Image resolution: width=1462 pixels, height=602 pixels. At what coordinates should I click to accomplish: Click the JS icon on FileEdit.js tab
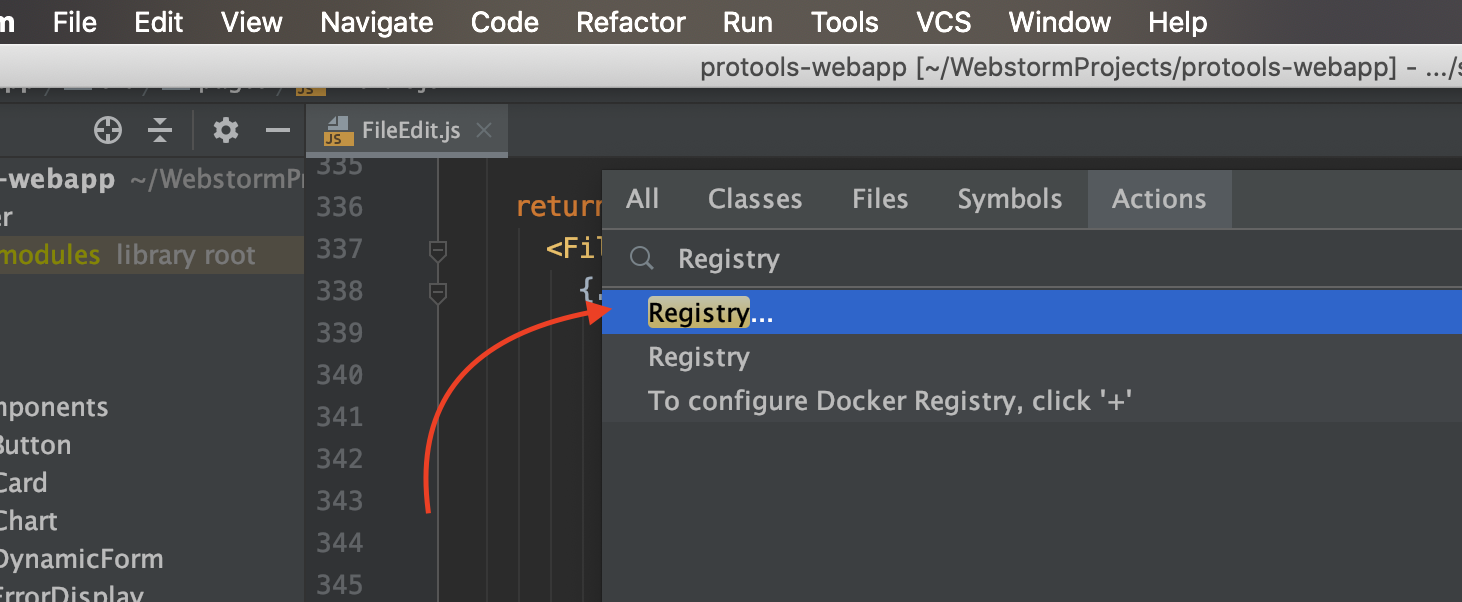pyautogui.click(x=340, y=130)
